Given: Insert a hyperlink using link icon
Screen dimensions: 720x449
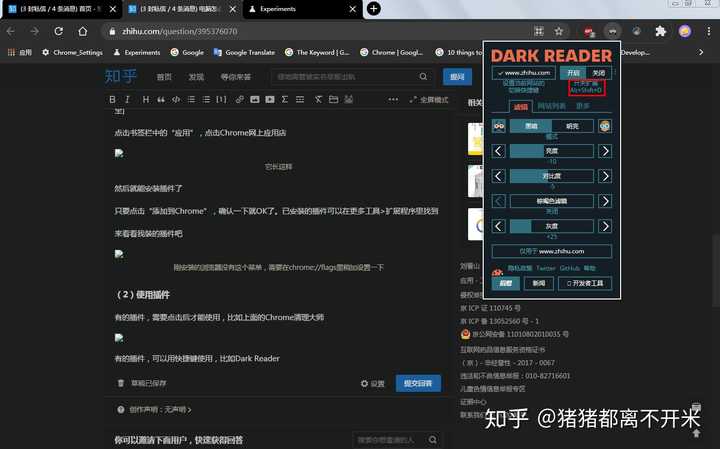Looking at the screenshot, I should [239, 99].
